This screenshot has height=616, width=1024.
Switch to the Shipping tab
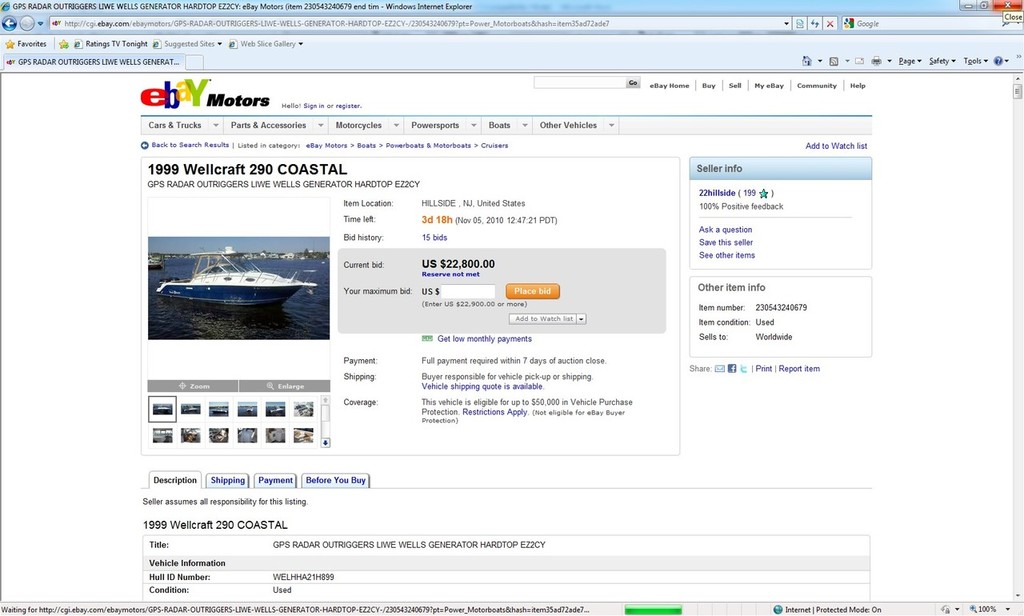pyautogui.click(x=227, y=480)
